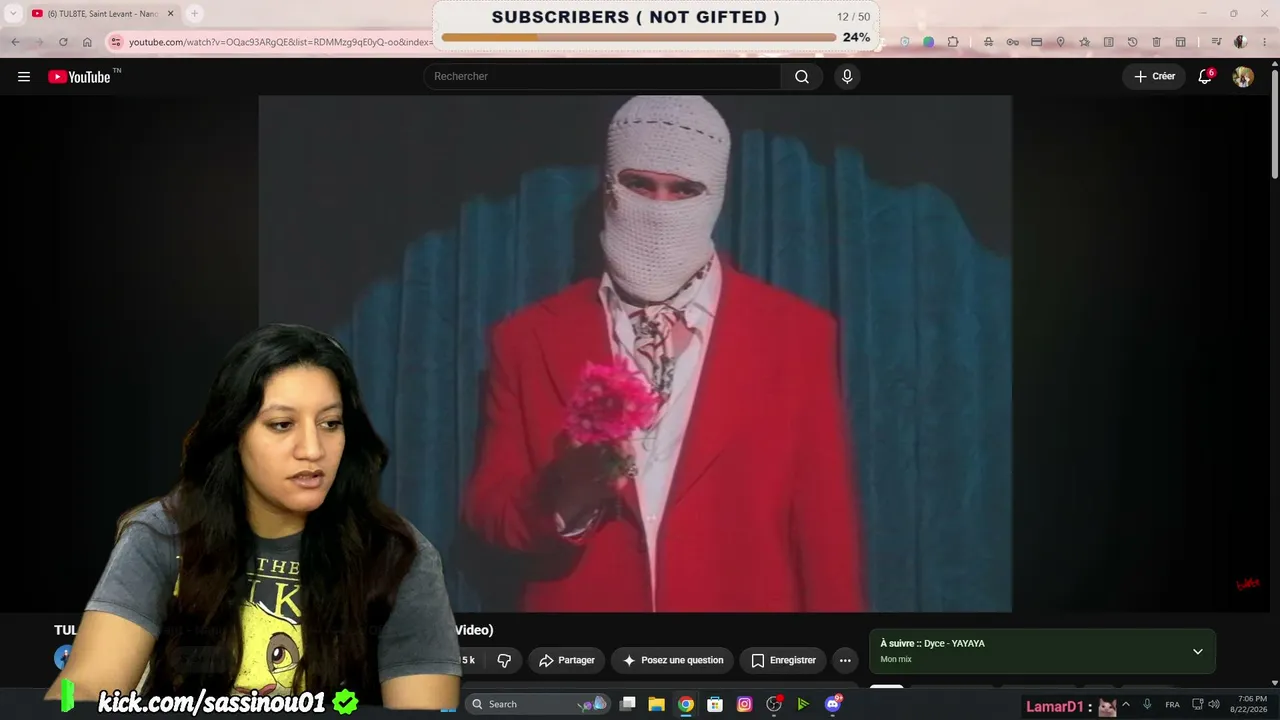This screenshot has width=1280, height=720.
Task: Open Task View on the taskbar
Action: 627,704
